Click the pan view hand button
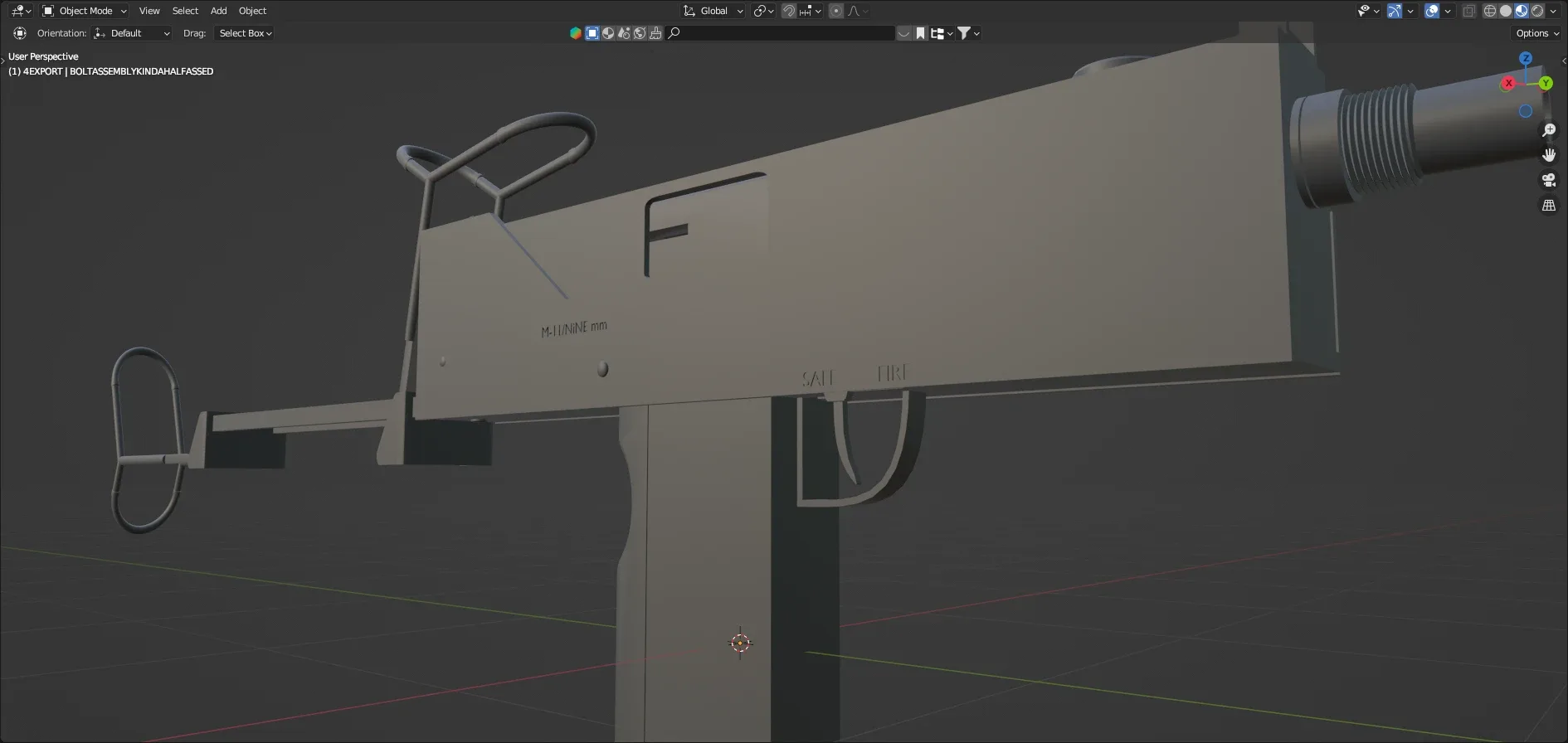This screenshot has height=743, width=1568. tap(1549, 155)
